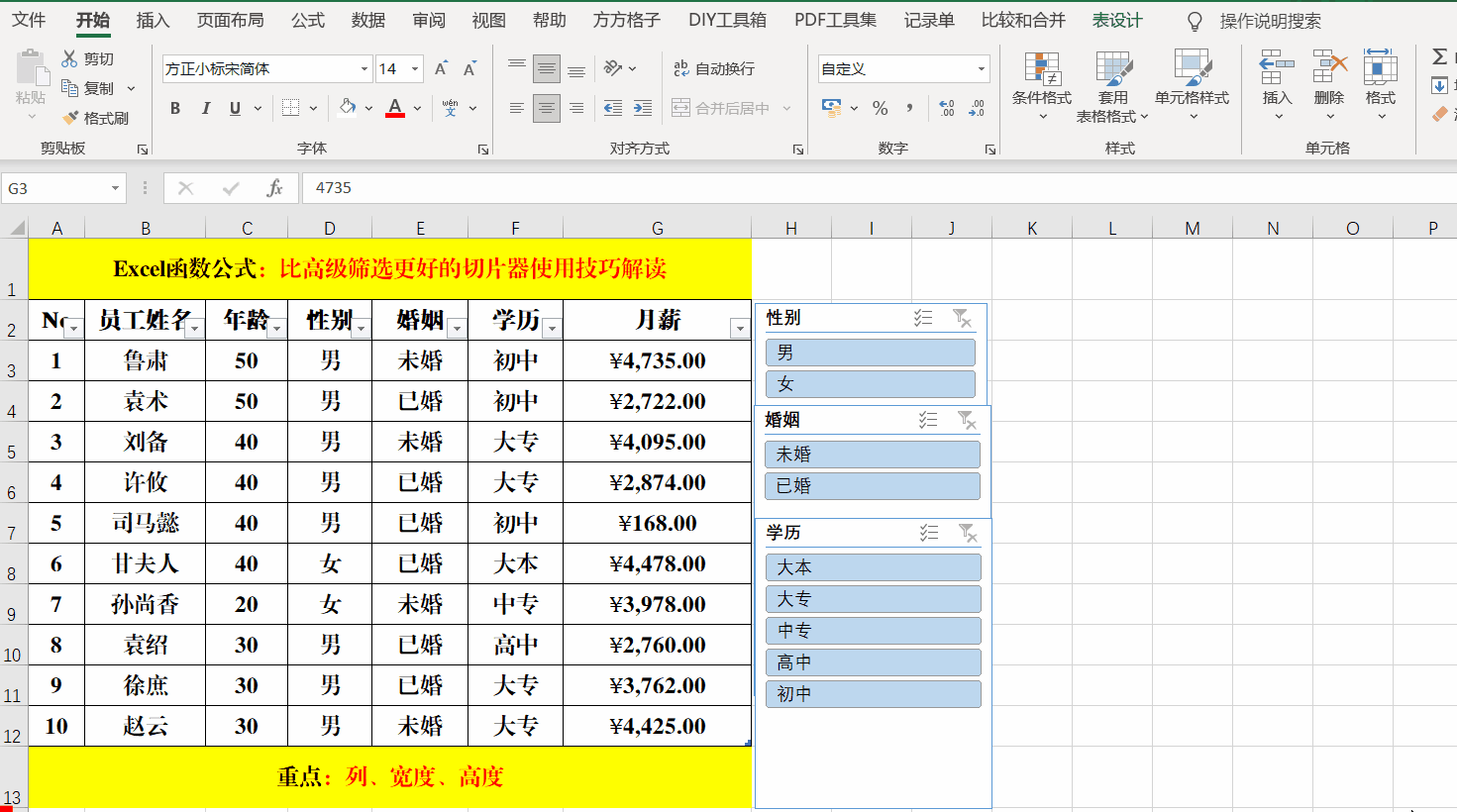This screenshot has height=812, width=1457.
Task: Open the Conditional Formatting (条件格式) menu
Action: (x=1042, y=86)
